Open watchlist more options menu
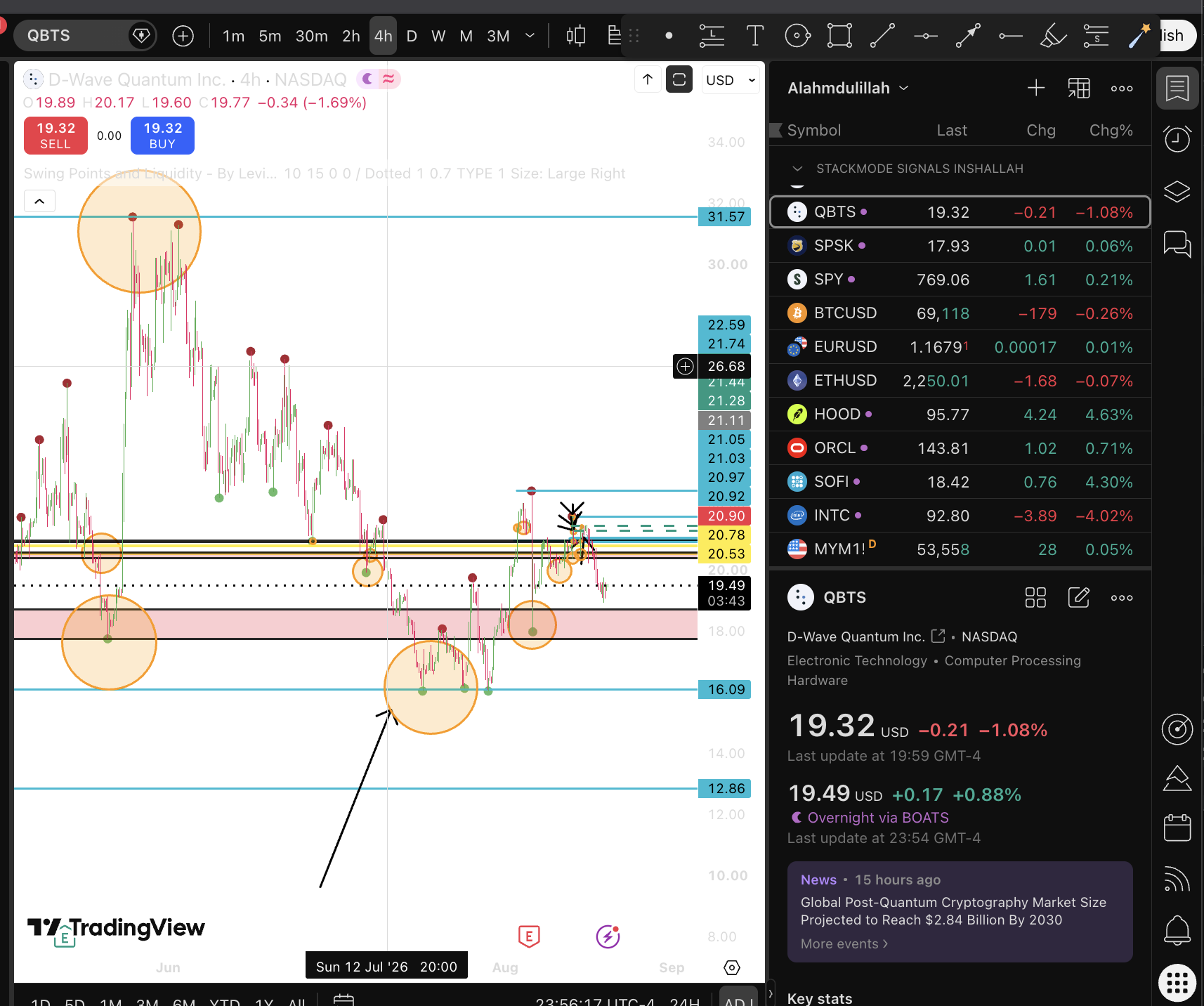Screen dimensions: 1204x1006 (x=1122, y=89)
